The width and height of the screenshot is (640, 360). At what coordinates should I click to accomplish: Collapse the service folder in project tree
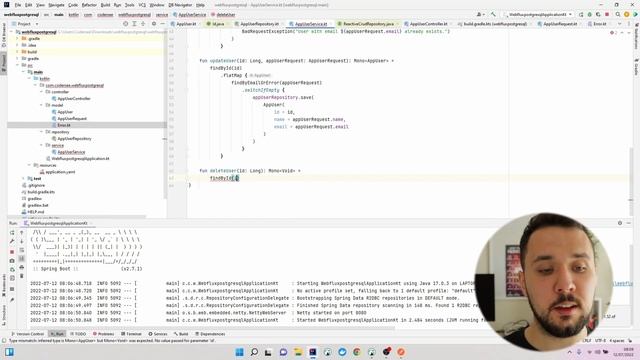42,145
